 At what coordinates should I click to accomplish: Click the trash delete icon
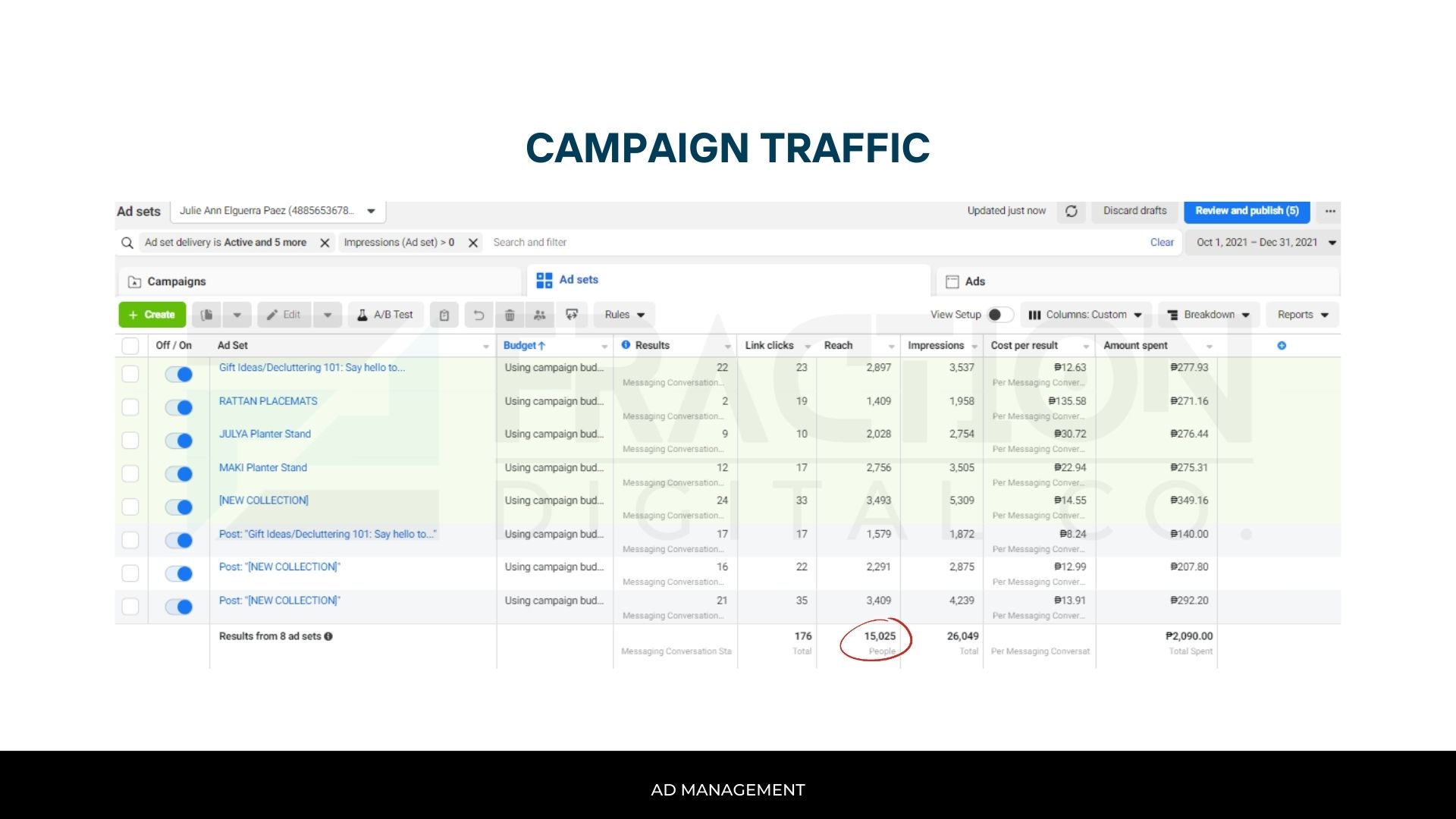(510, 315)
